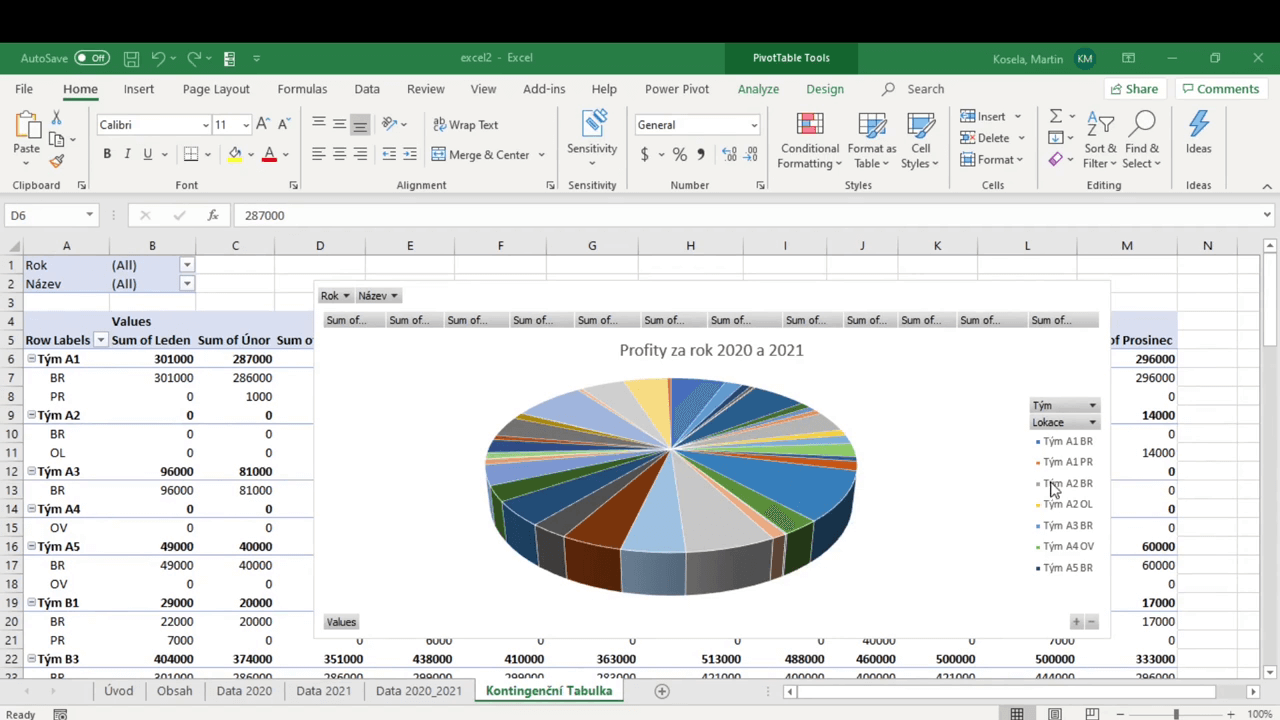Screen dimensions: 1280x720
Task: Toggle Italic formatting
Action: [127, 154]
